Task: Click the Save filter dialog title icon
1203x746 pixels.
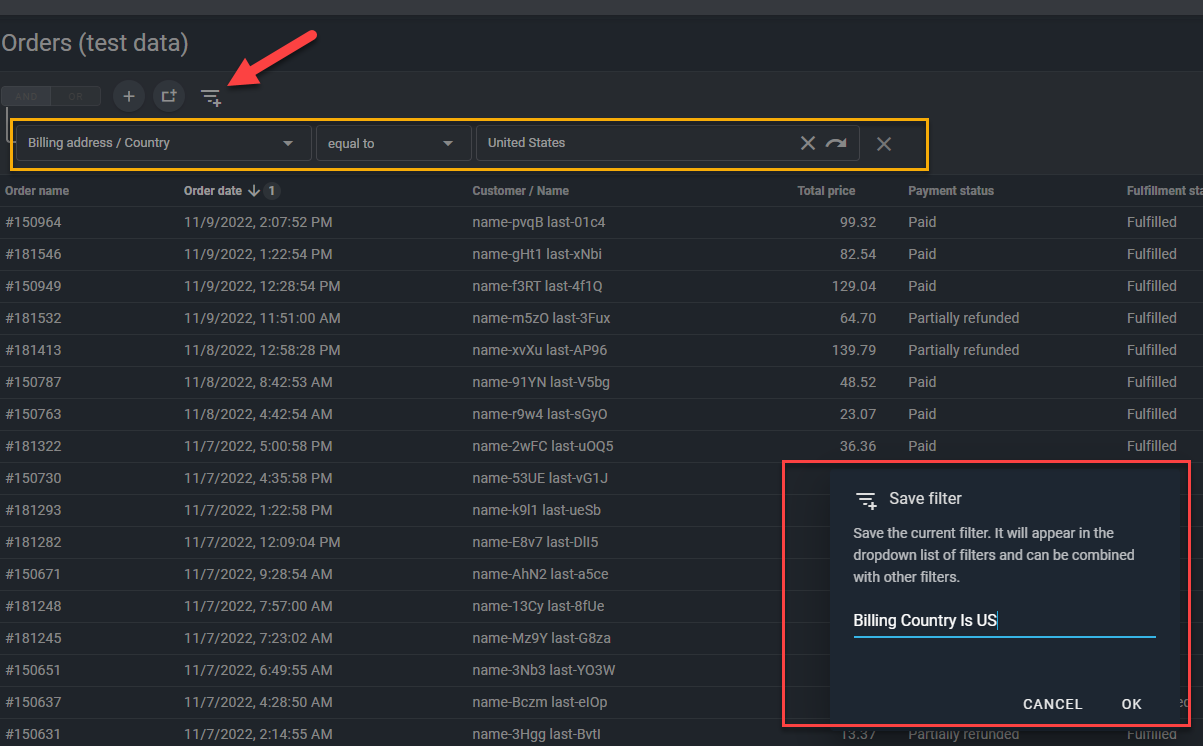Action: click(x=866, y=499)
